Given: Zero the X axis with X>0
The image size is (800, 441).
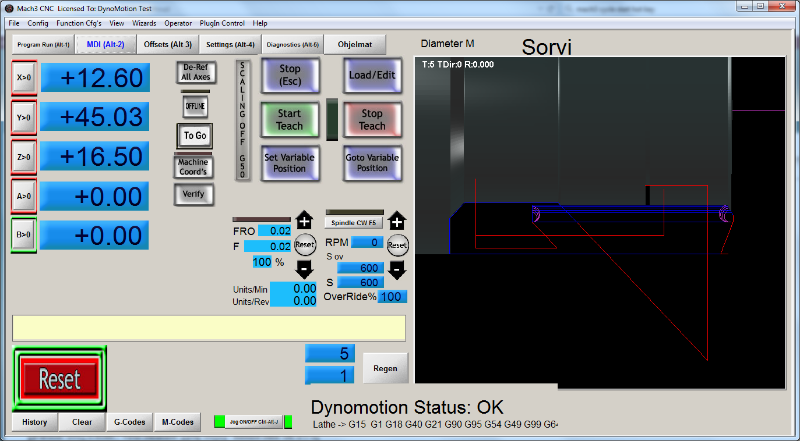Looking at the screenshot, I should (x=24, y=78).
